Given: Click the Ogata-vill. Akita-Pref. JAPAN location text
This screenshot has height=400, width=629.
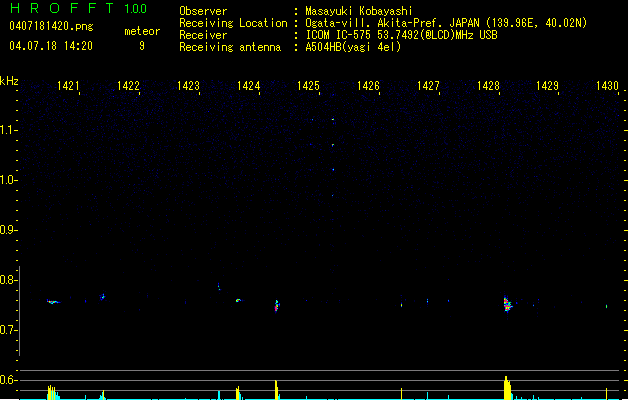Looking at the screenshot, I should click(446, 23).
